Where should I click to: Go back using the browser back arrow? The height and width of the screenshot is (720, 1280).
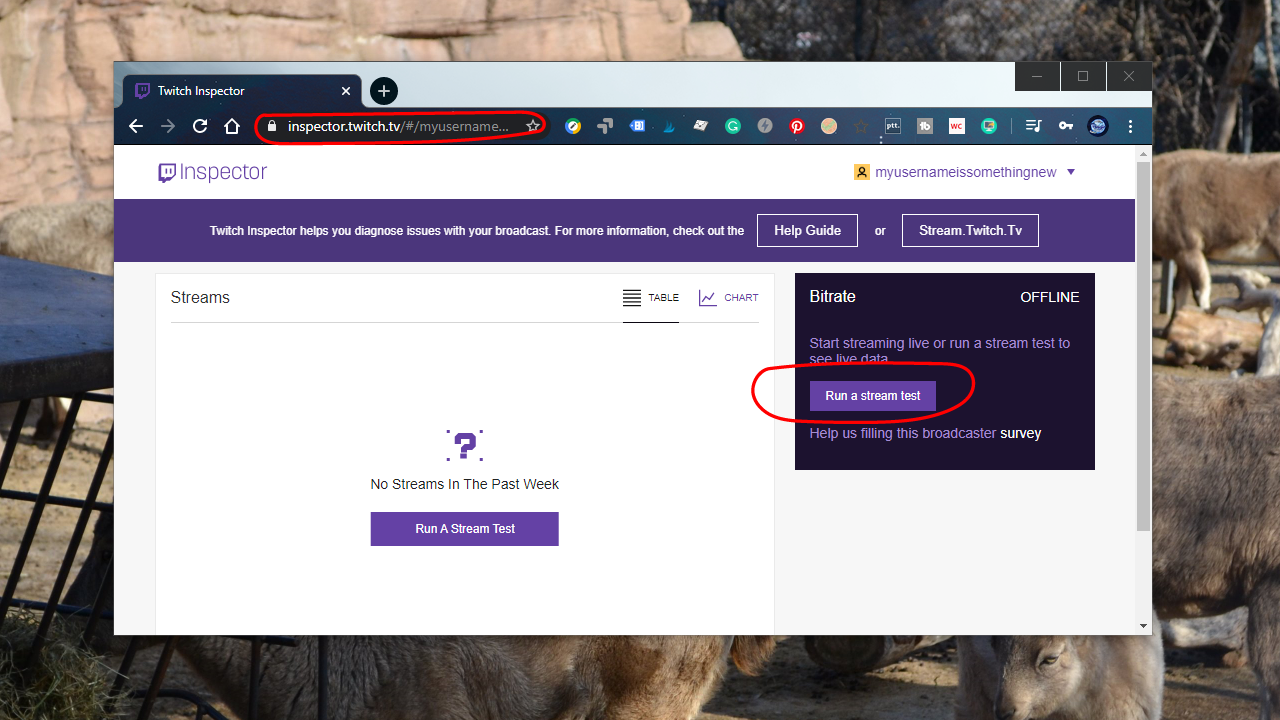click(x=136, y=126)
